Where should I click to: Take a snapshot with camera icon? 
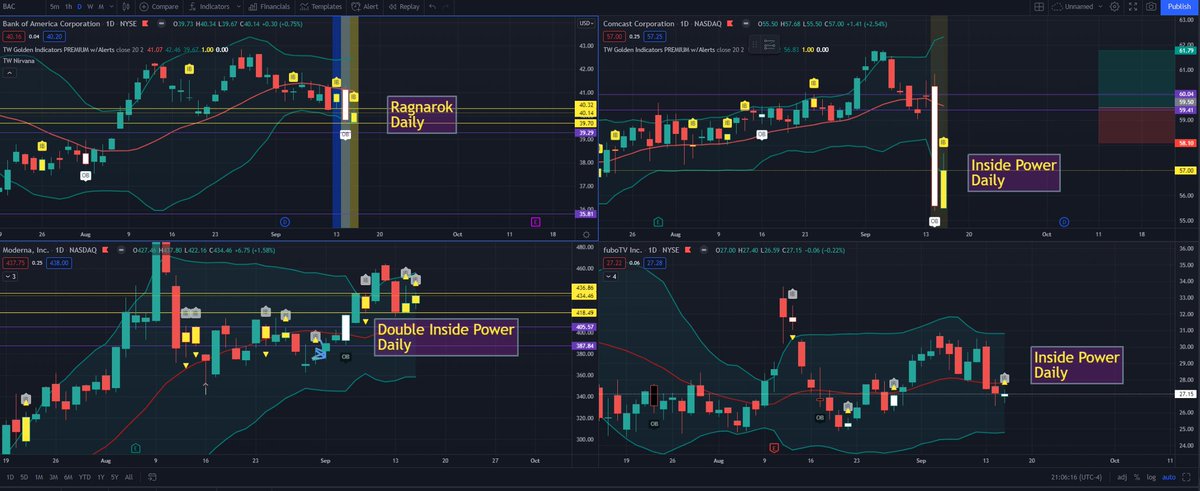(1151, 7)
